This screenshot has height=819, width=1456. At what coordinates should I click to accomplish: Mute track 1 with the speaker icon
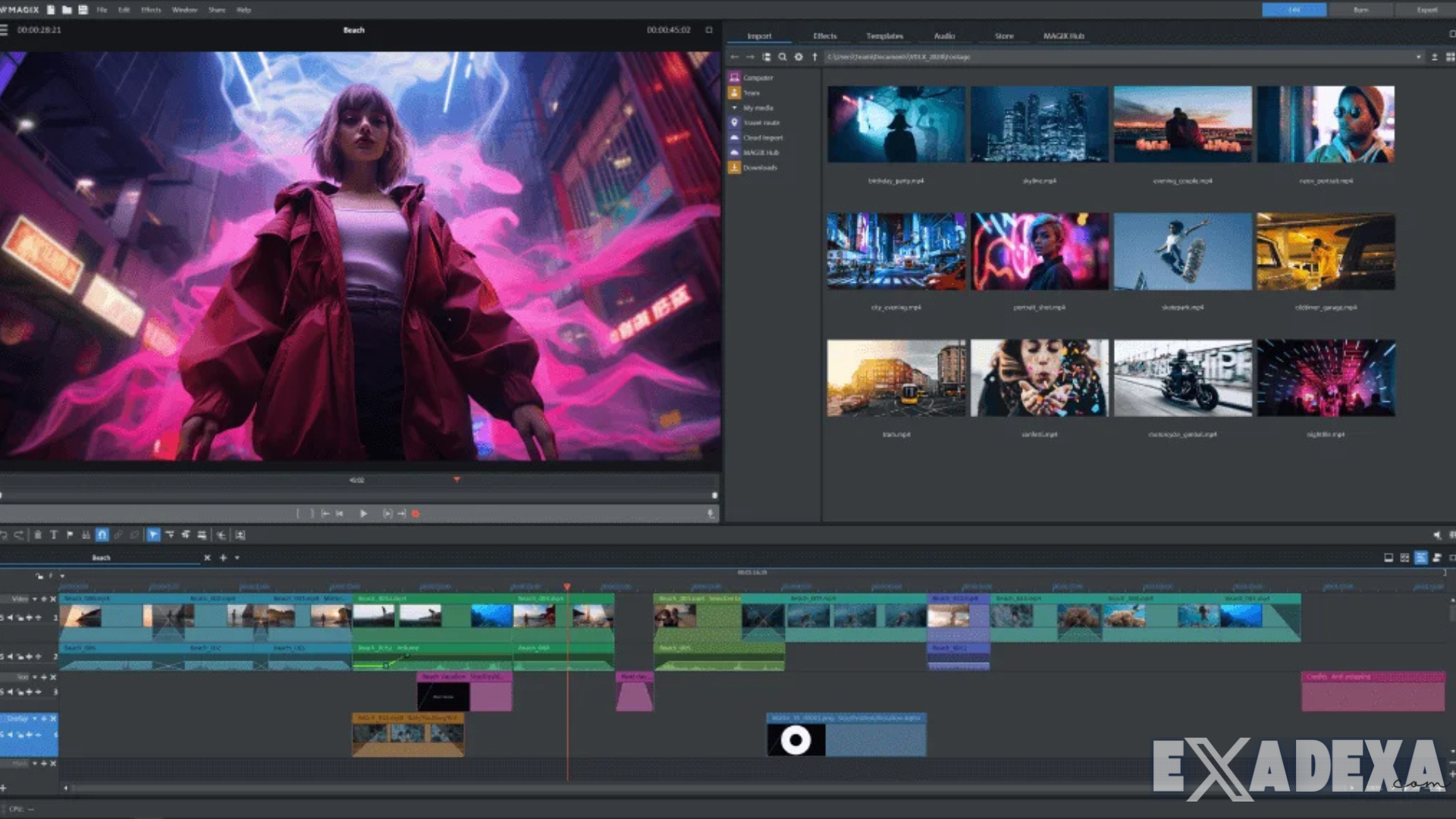[10, 617]
